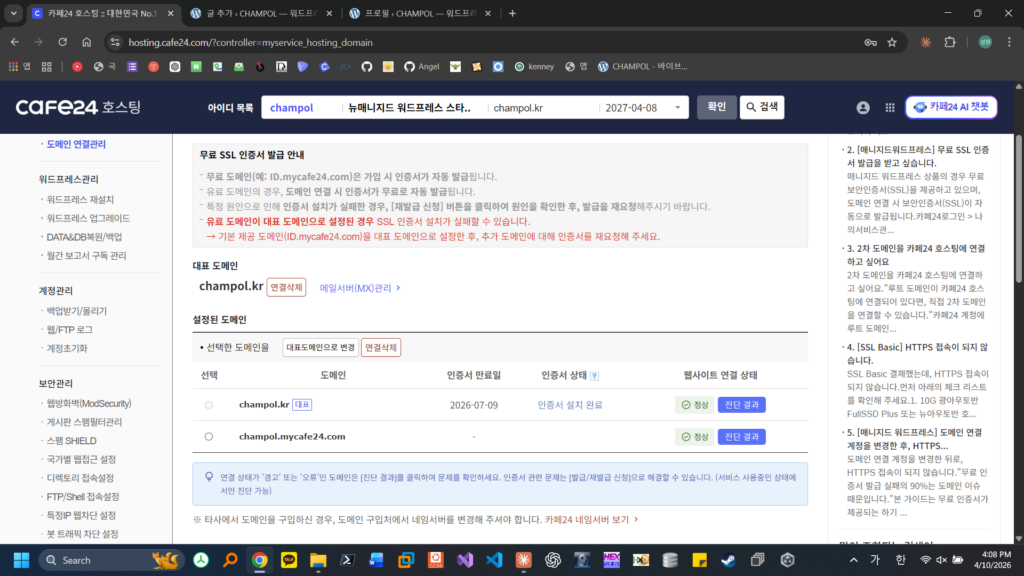Open the user profile account icon
The width and height of the screenshot is (1024, 576).
[863, 108]
